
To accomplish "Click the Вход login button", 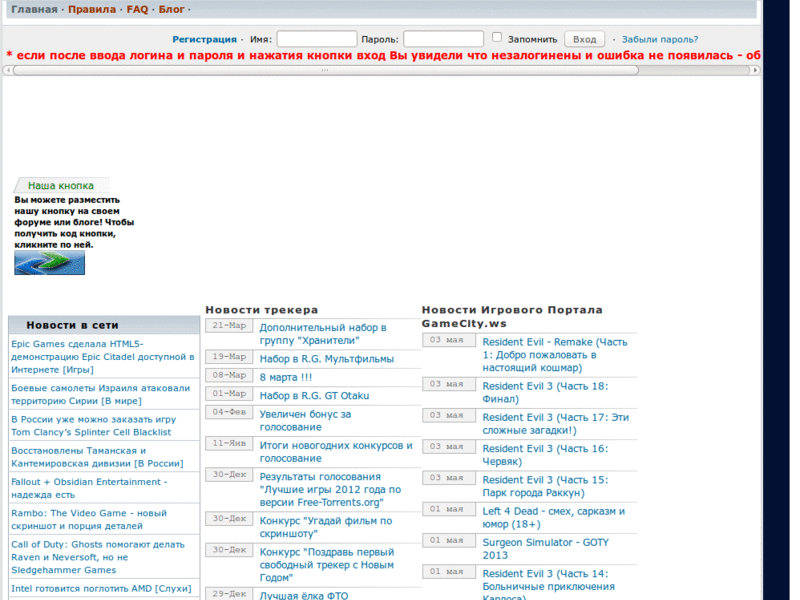I will [x=584, y=39].
